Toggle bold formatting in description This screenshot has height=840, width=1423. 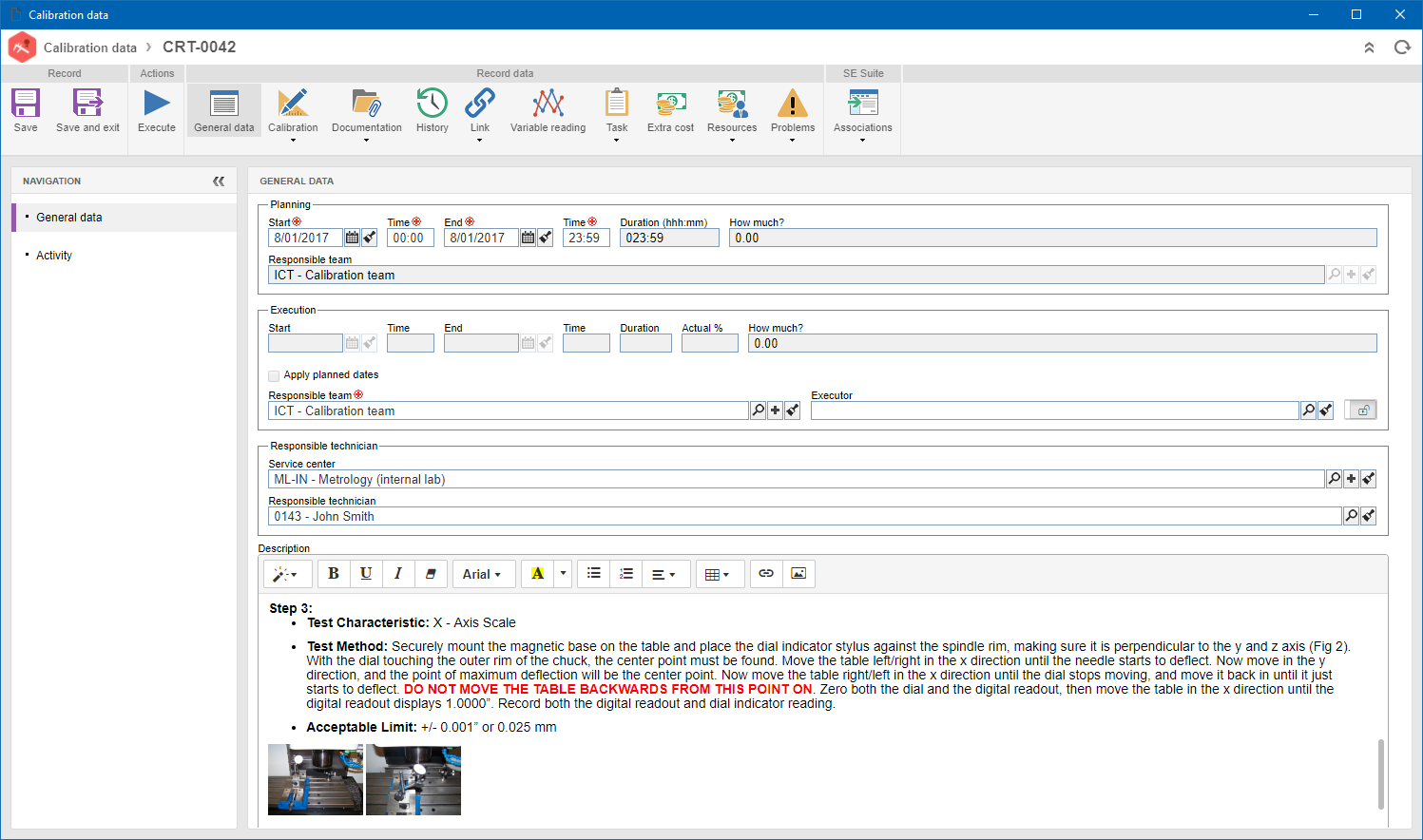click(x=334, y=574)
